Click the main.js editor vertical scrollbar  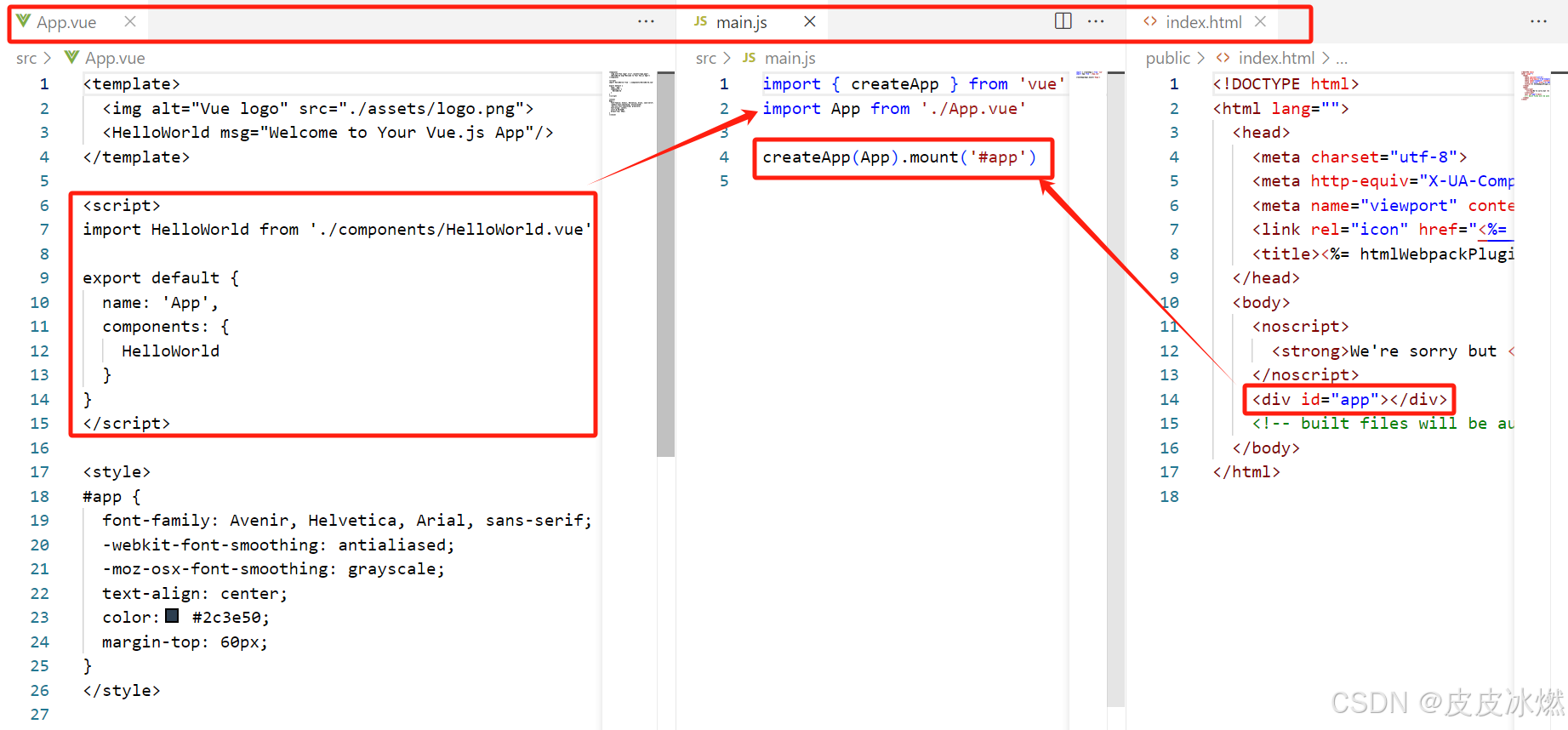coord(1115,389)
